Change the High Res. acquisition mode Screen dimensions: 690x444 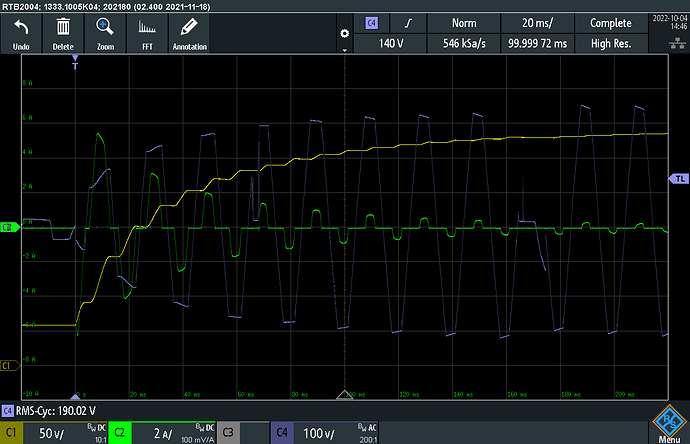tap(611, 44)
